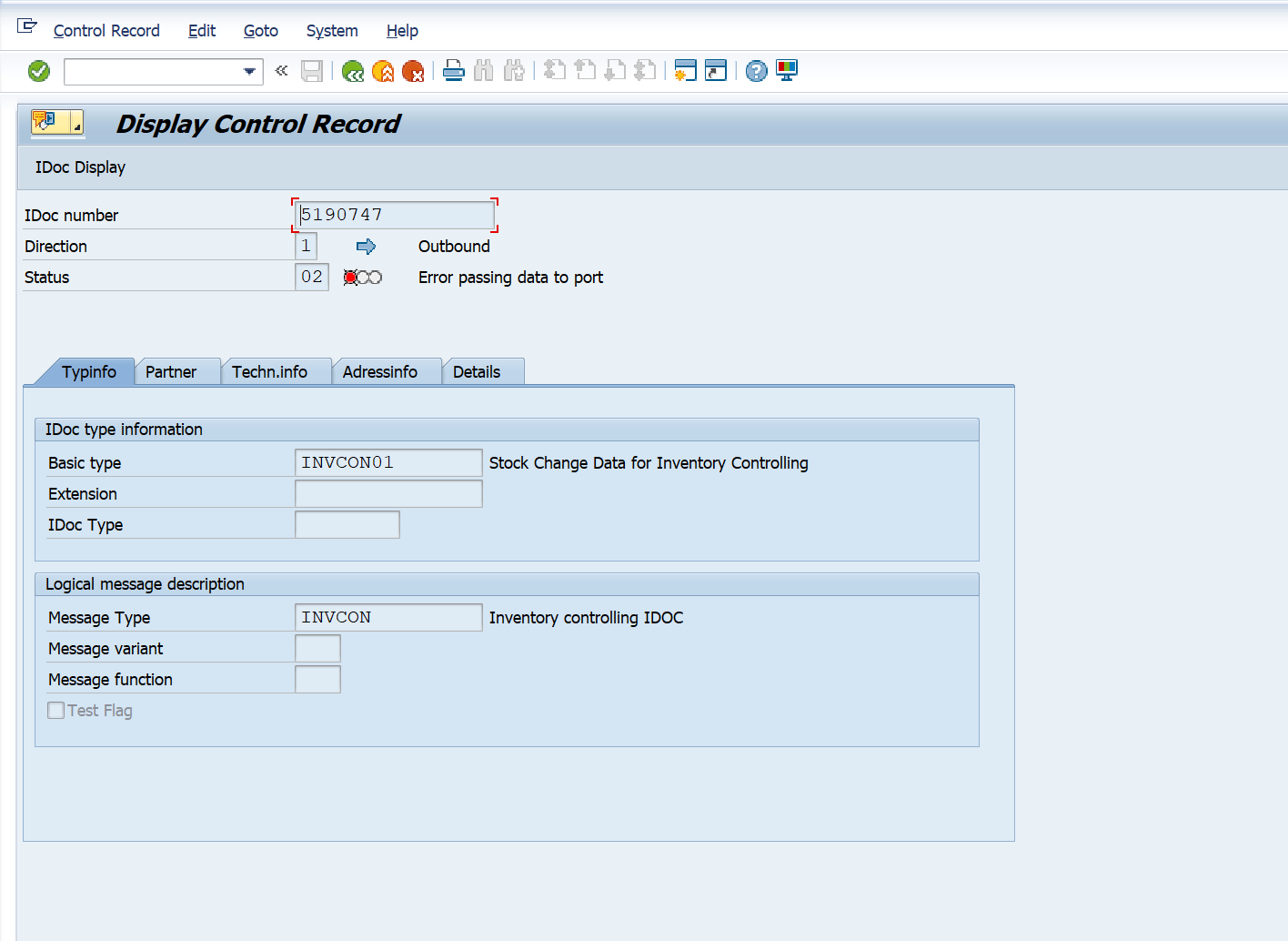
Task: Click the Print icon in toolbar
Action: click(454, 71)
